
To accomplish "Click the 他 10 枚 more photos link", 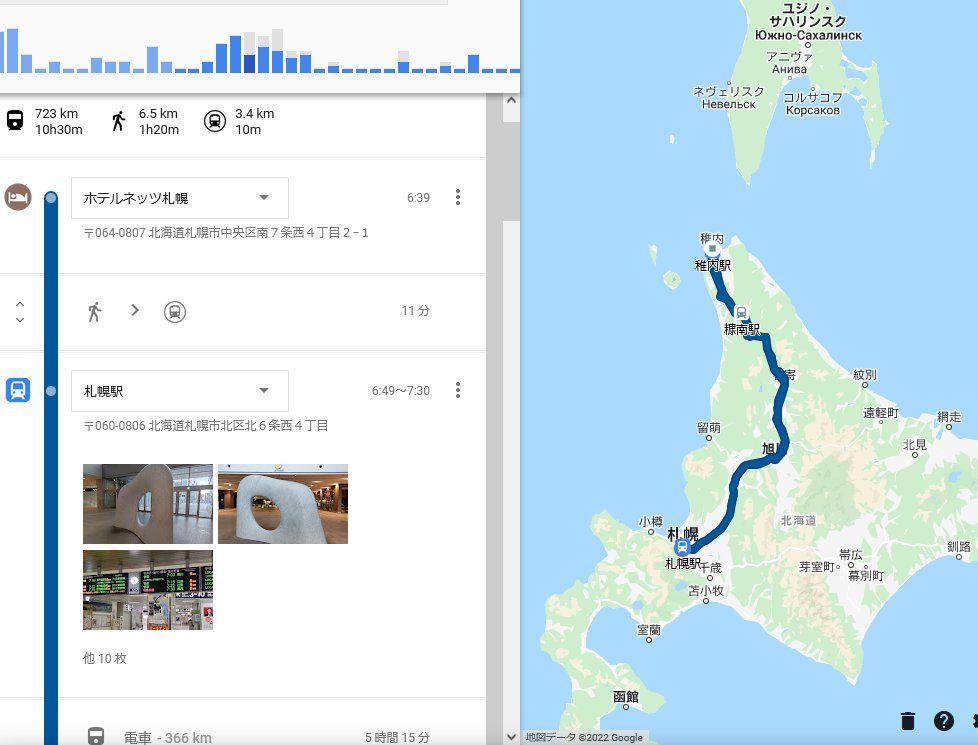I will (105, 659).
